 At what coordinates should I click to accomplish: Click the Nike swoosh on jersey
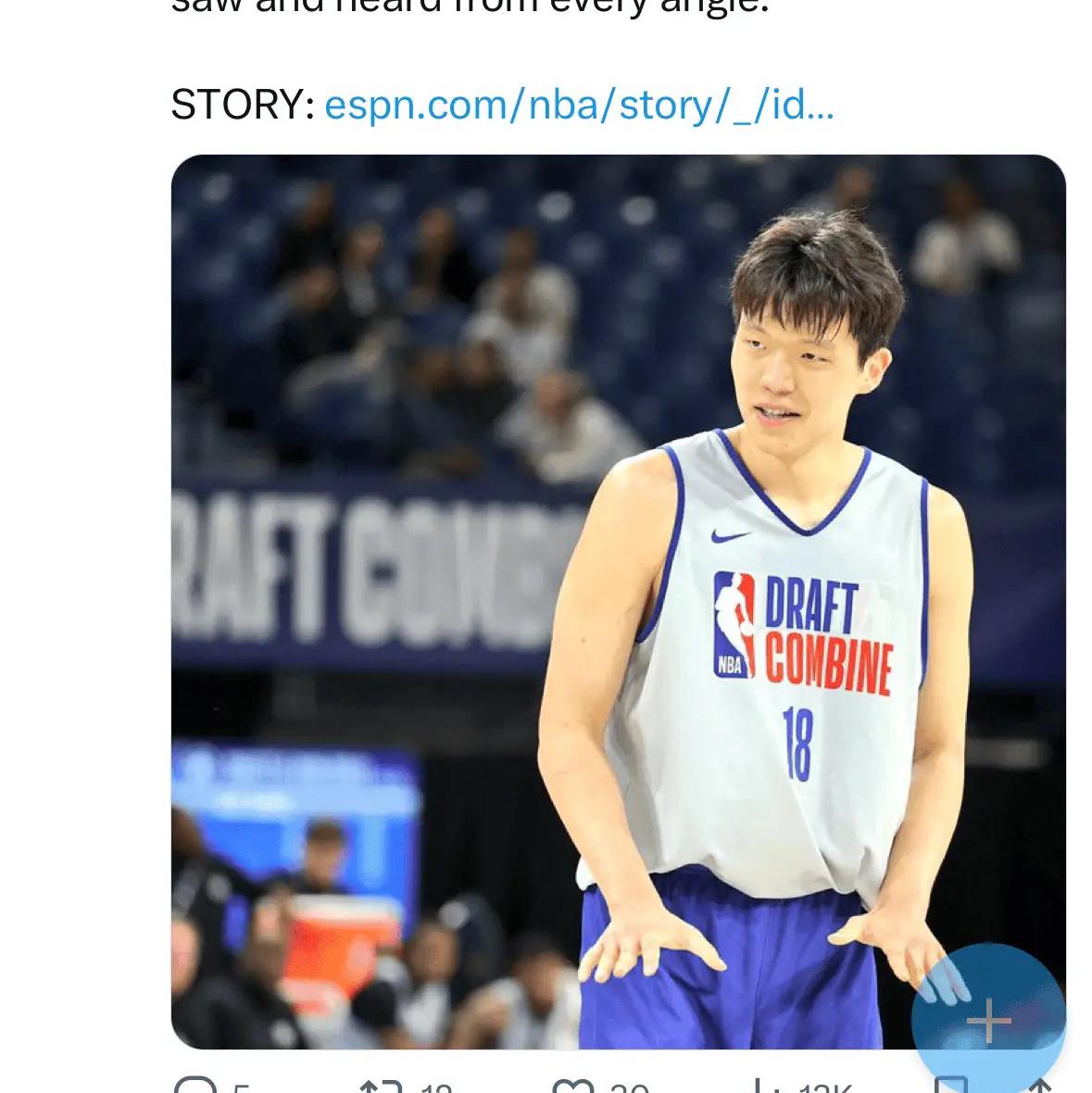click(x=730, y=535)
